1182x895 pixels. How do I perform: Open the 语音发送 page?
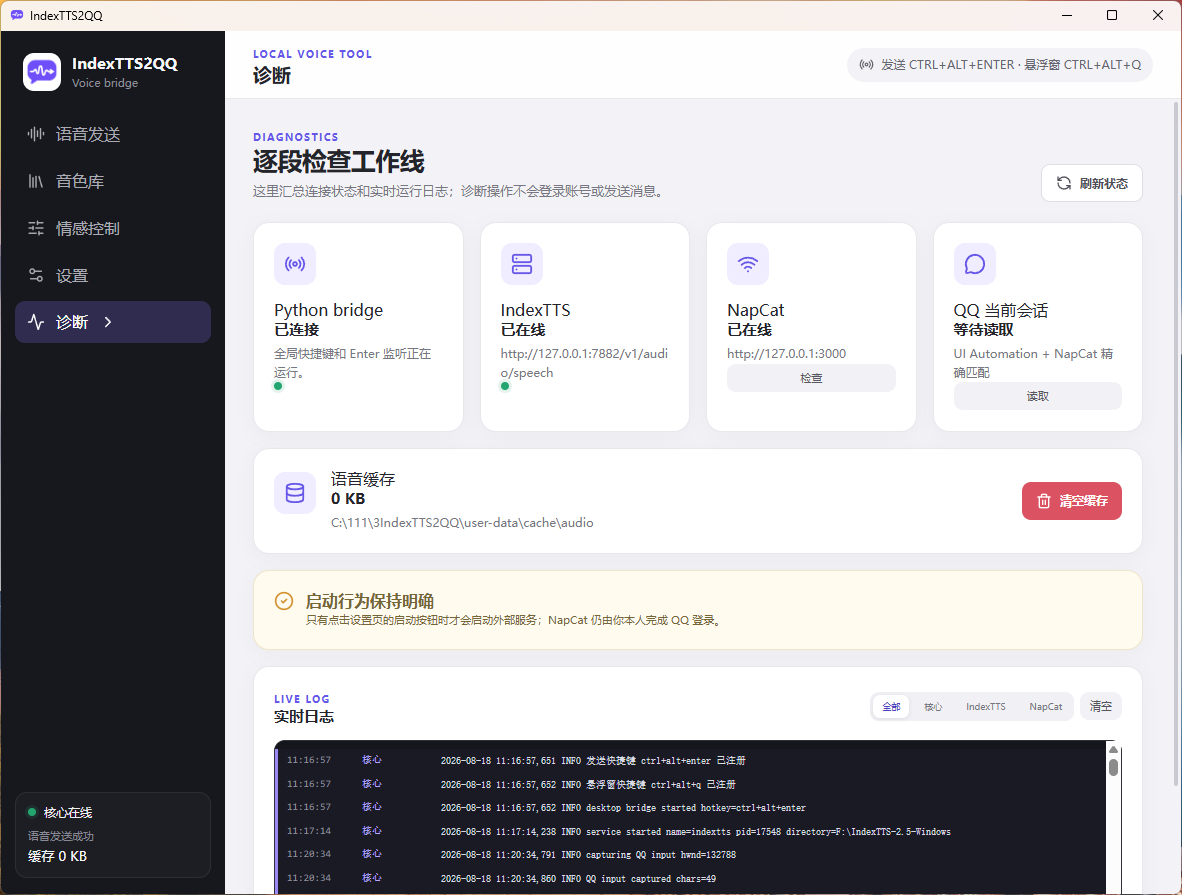pos(113,134)
